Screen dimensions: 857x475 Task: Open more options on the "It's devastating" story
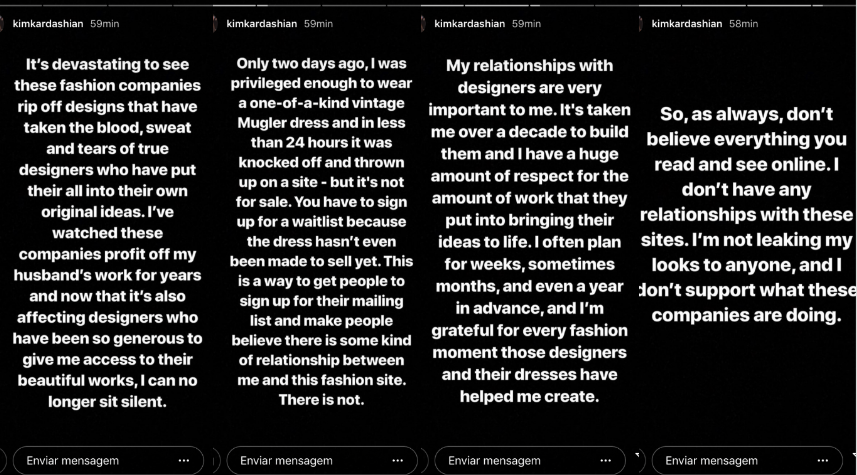pyautogui.click(x=184, y=461)
